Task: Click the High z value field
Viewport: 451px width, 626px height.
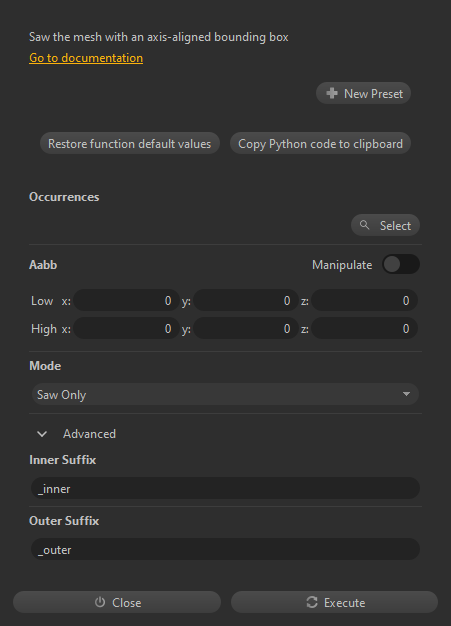Action: click(364, 328)
